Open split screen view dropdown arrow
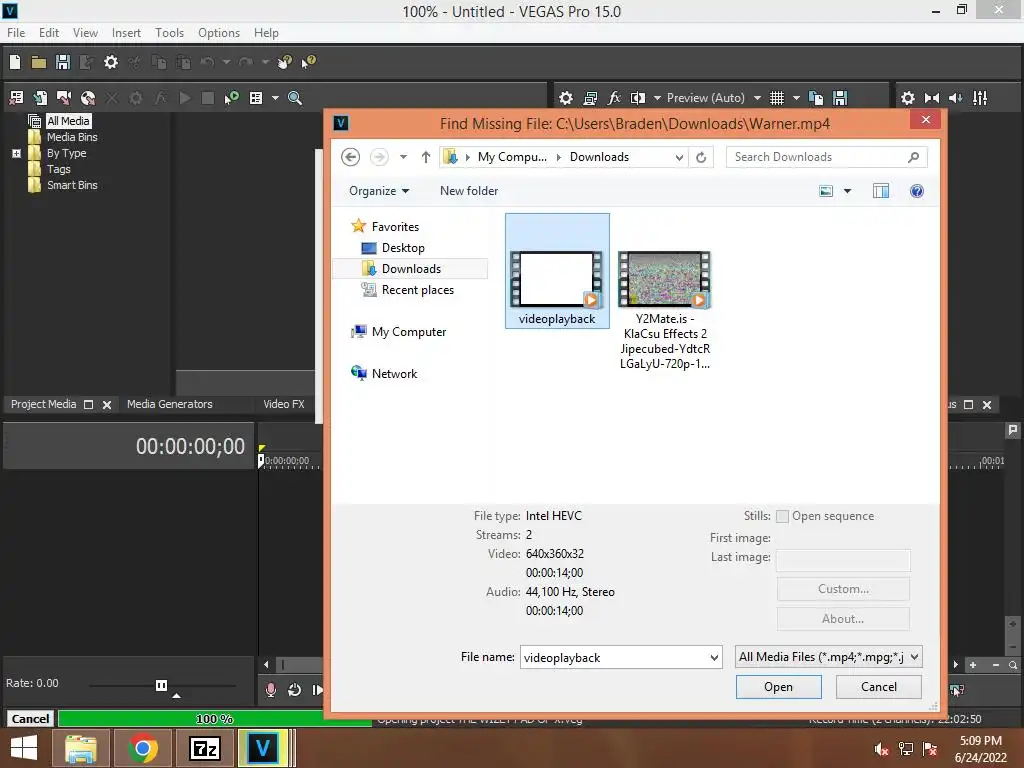This screenshot has width=1024, height=768. pyautogui.click(x=657, y=98)
